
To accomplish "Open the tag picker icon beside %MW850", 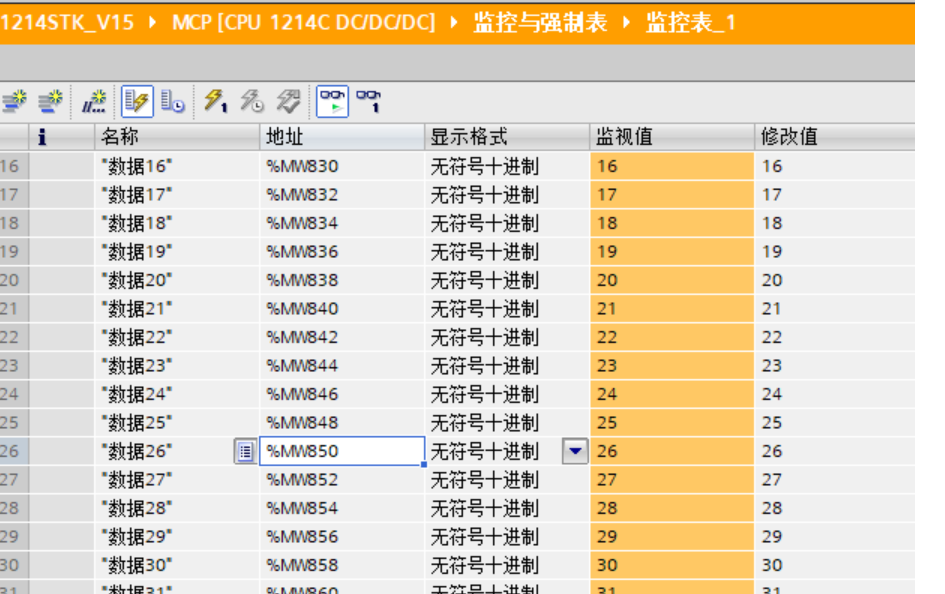I will 245,452.
